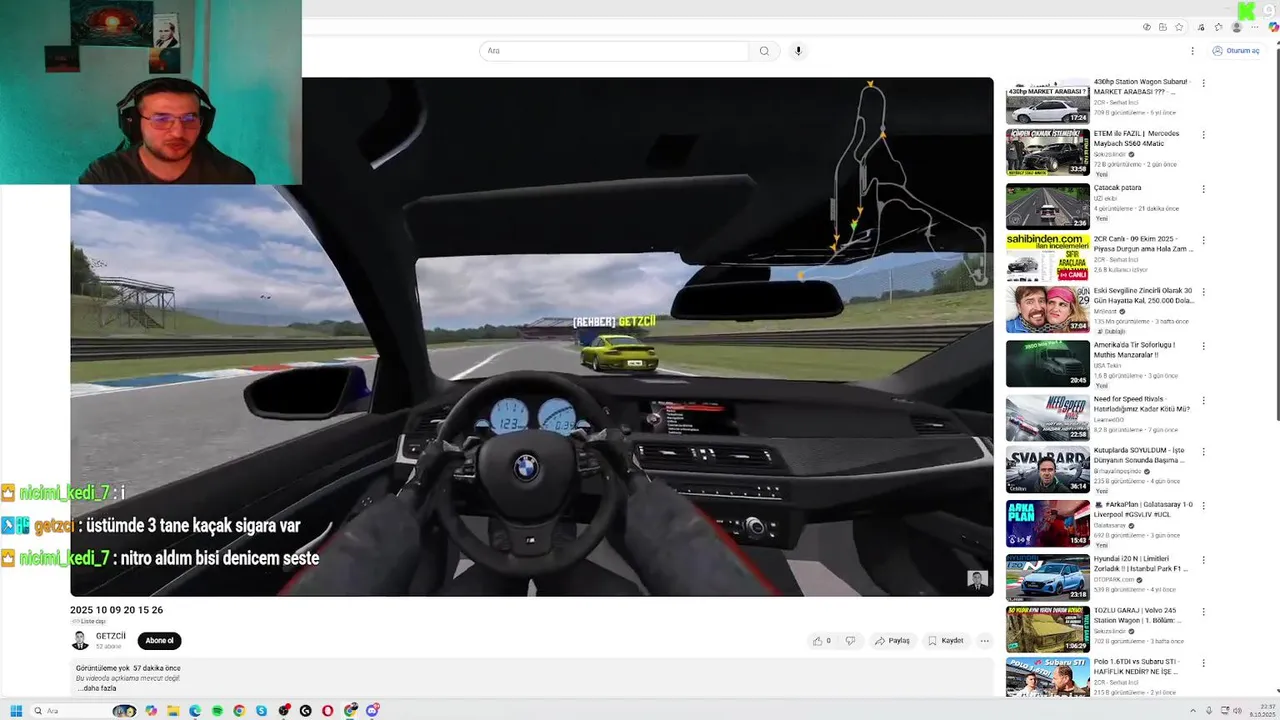Open Copilot app from taskbar

(151, 711)
